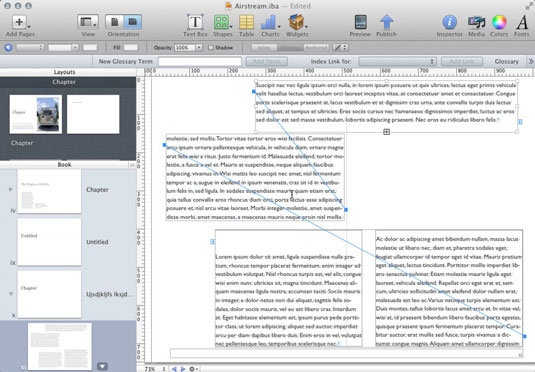Select the Untitled page thumbnail
The height and width of the screenshot is (372, 535).
pyautogui.click(x=49, y=242)
